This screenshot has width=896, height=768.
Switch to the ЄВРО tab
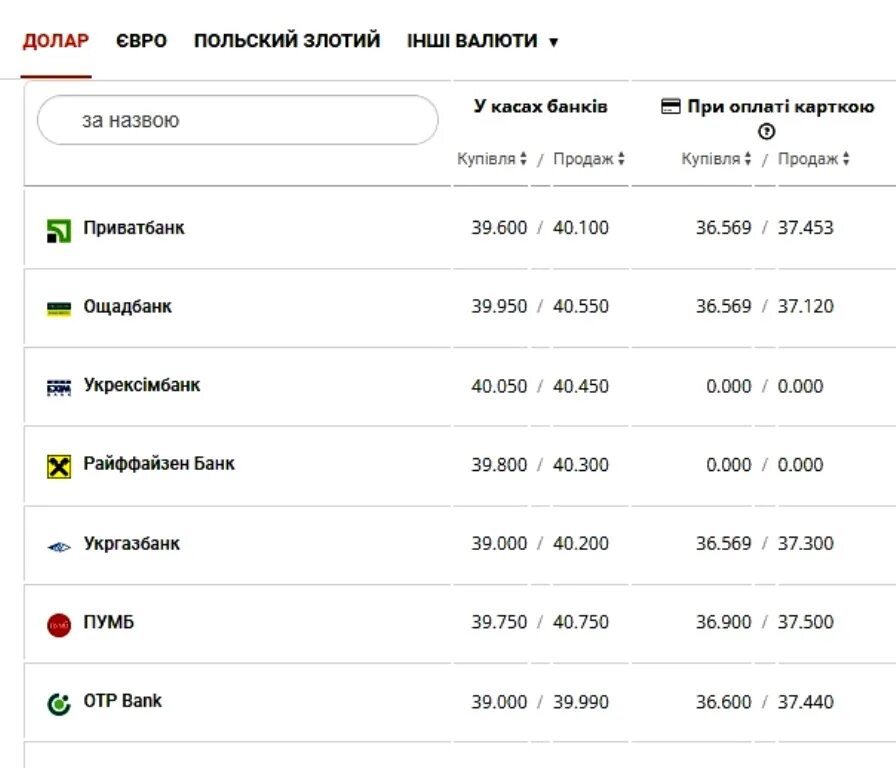point(141,41)
